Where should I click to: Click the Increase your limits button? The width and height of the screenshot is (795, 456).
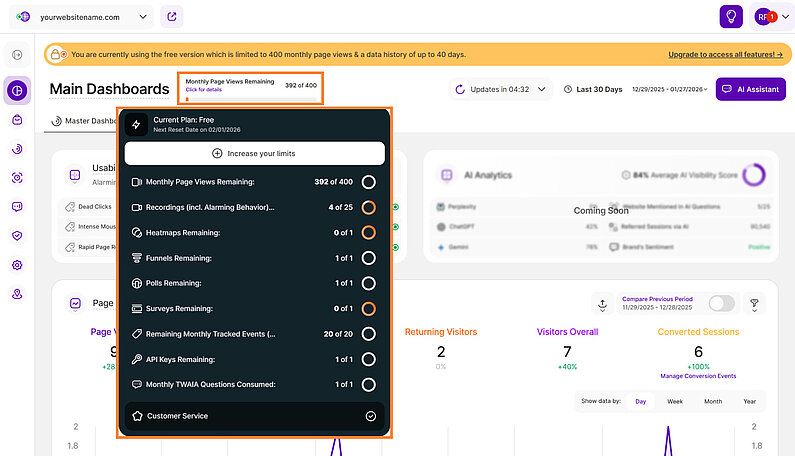[x=254, y=153]
